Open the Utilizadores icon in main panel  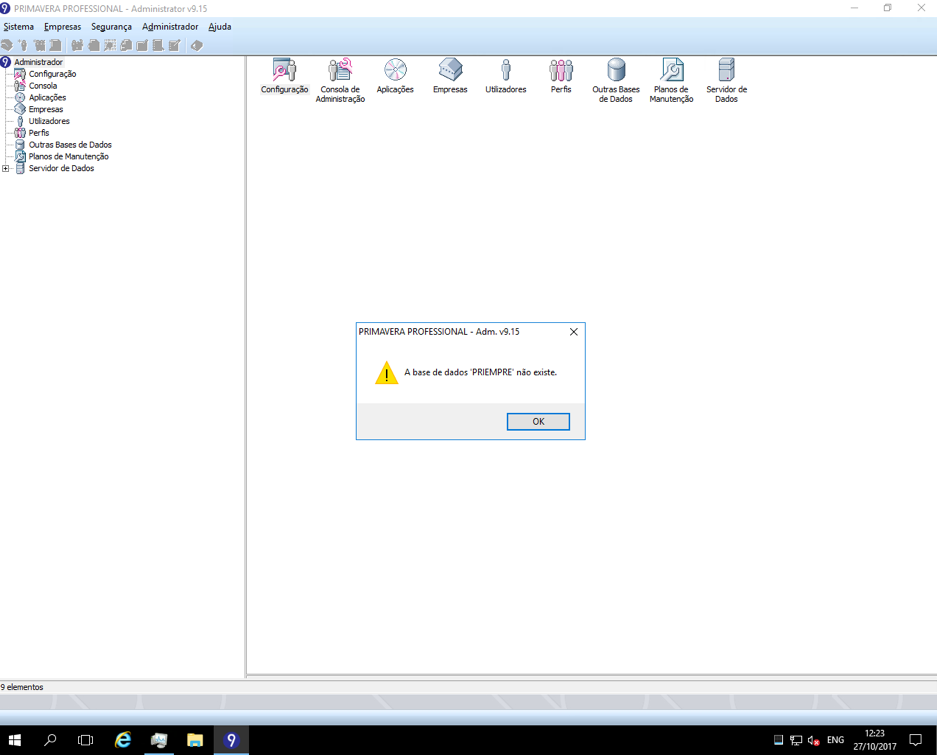pos(506,76)
